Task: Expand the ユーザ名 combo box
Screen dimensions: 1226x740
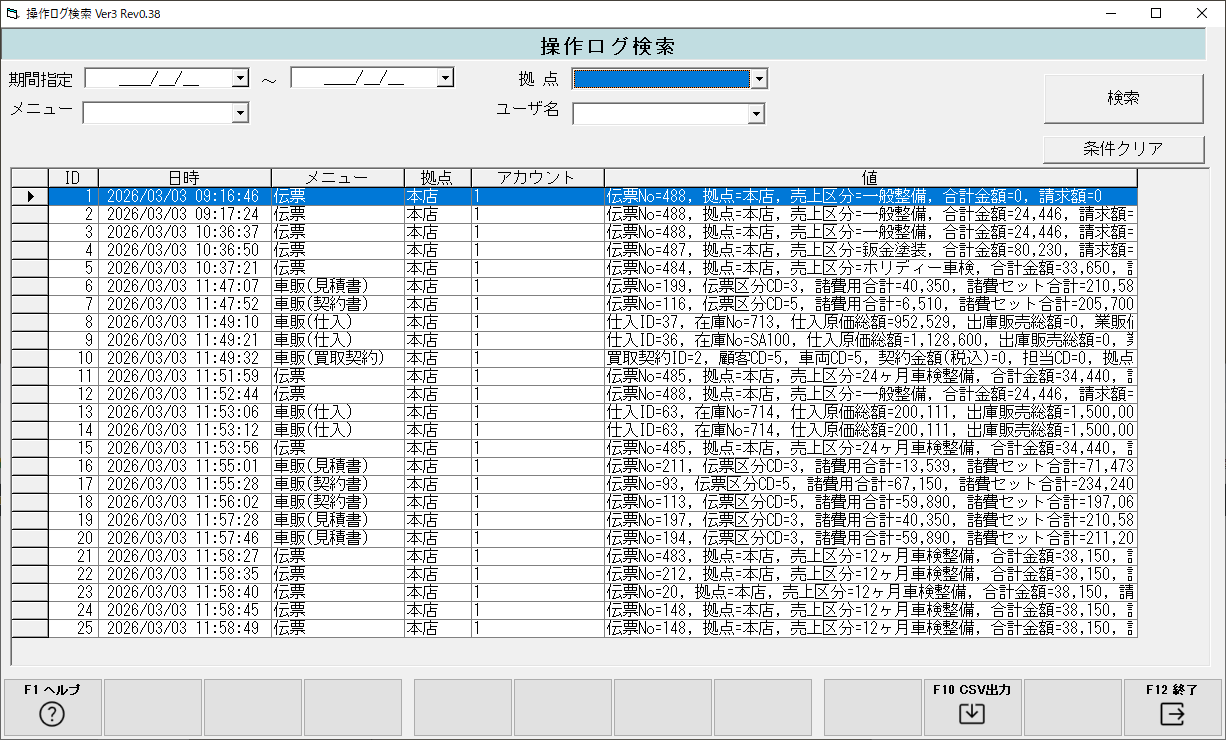Action: tap(757, 114)
